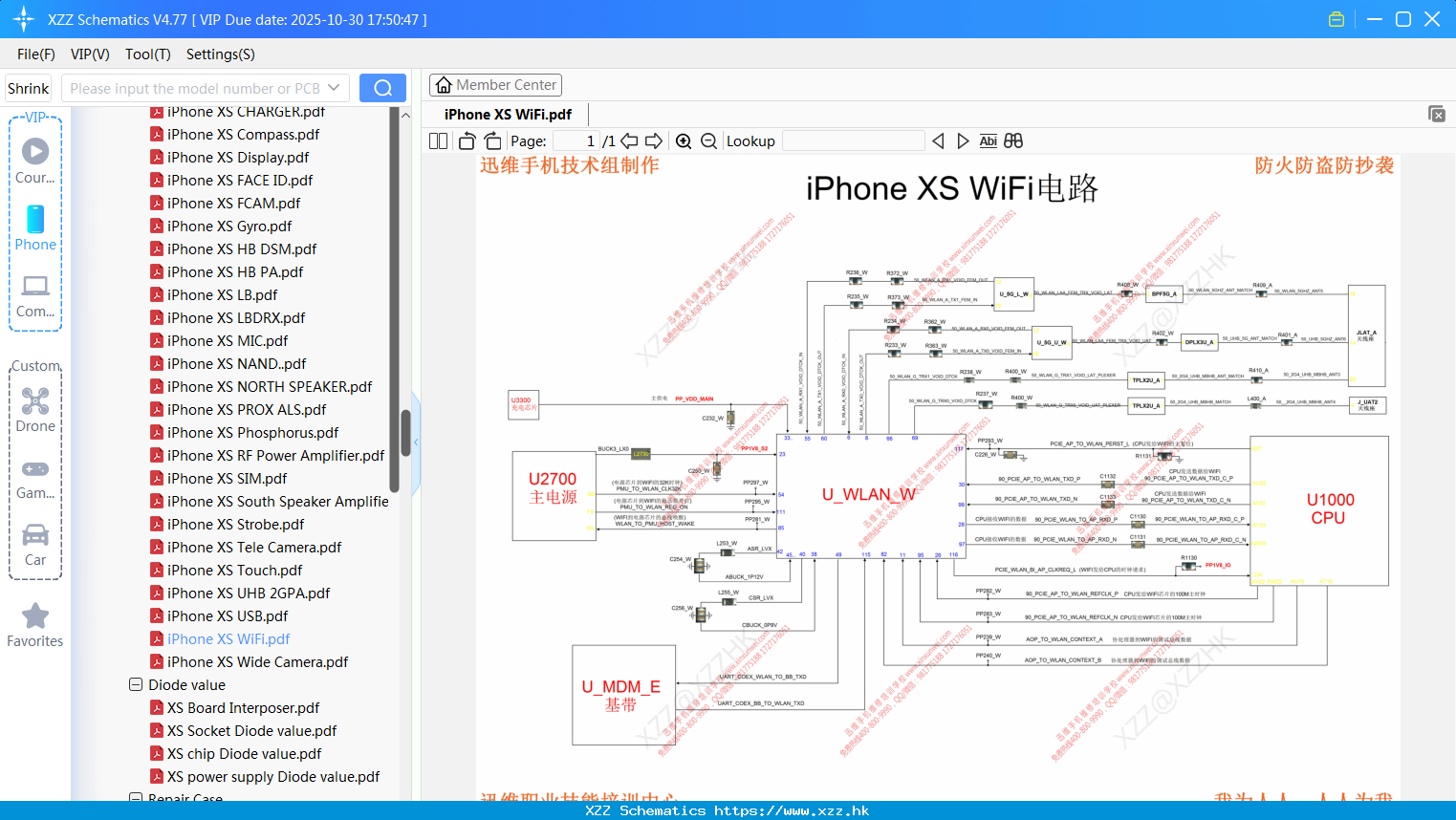Open iPhone XS HB DSM.pdf
This screenshot has height=820, width=1456.
[242, 248]
